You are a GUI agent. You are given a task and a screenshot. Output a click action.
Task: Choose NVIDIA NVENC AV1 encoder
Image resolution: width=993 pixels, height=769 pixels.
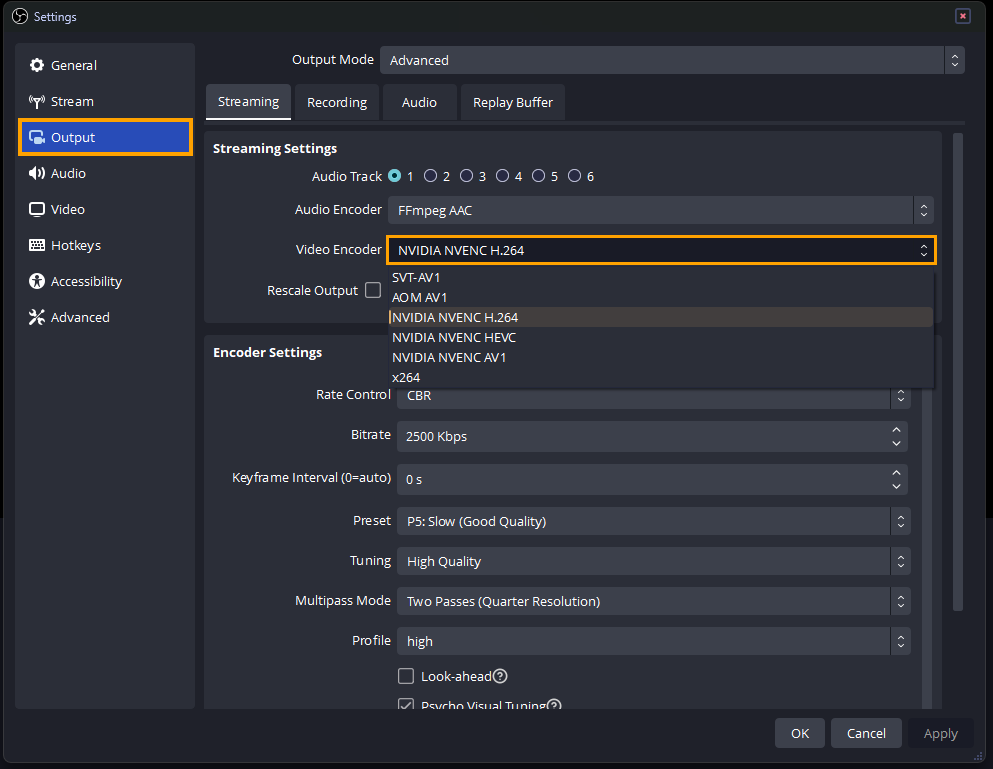coord(661,357)
